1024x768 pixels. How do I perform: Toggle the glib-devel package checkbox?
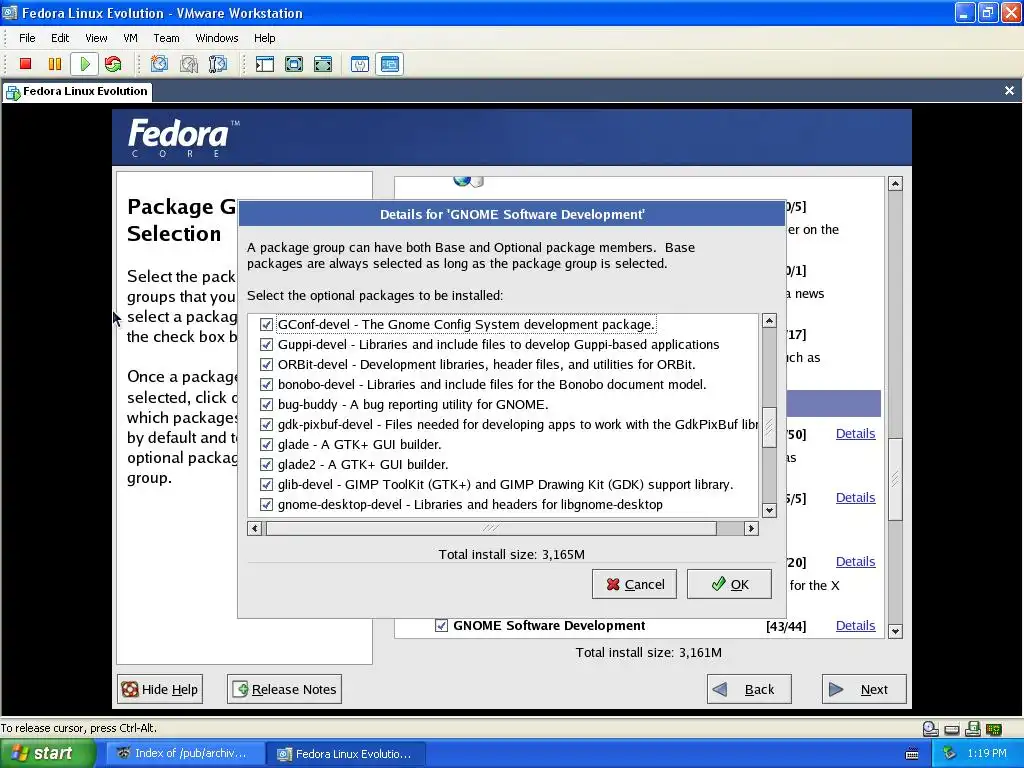pyautogui.click(x=266, y=485)
